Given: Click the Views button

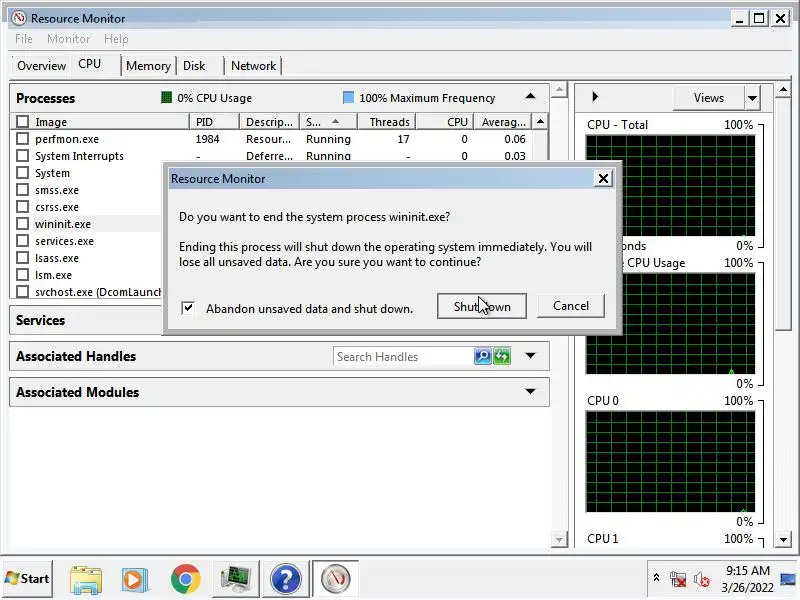Looking at the screenshot, I should point(708,97).
